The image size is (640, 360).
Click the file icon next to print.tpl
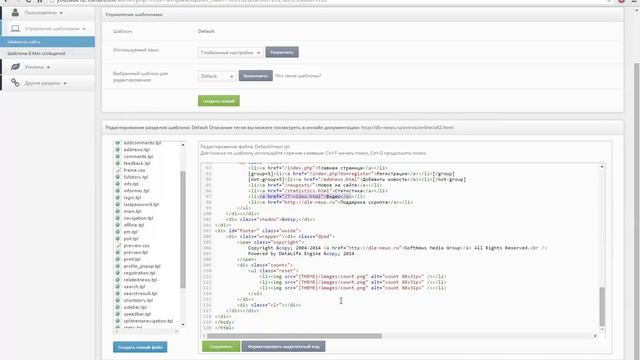[118, 259]
